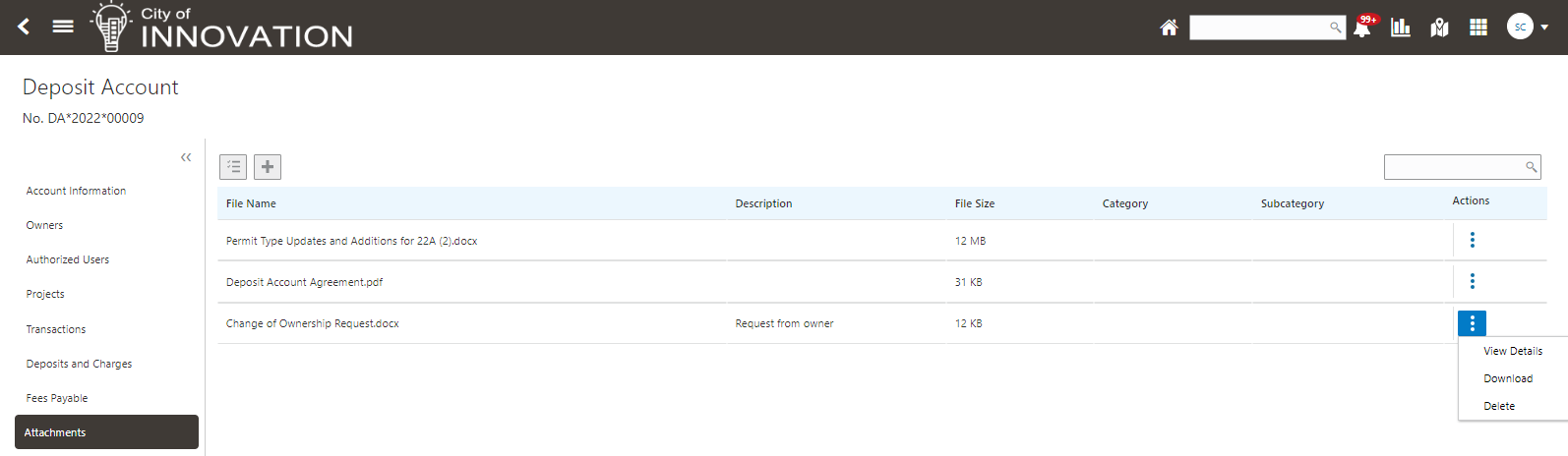The image size is (1568, 456).
Task: Choose Delete in the actions menu
Action: pyautogui.click(x=1499, y=406)
